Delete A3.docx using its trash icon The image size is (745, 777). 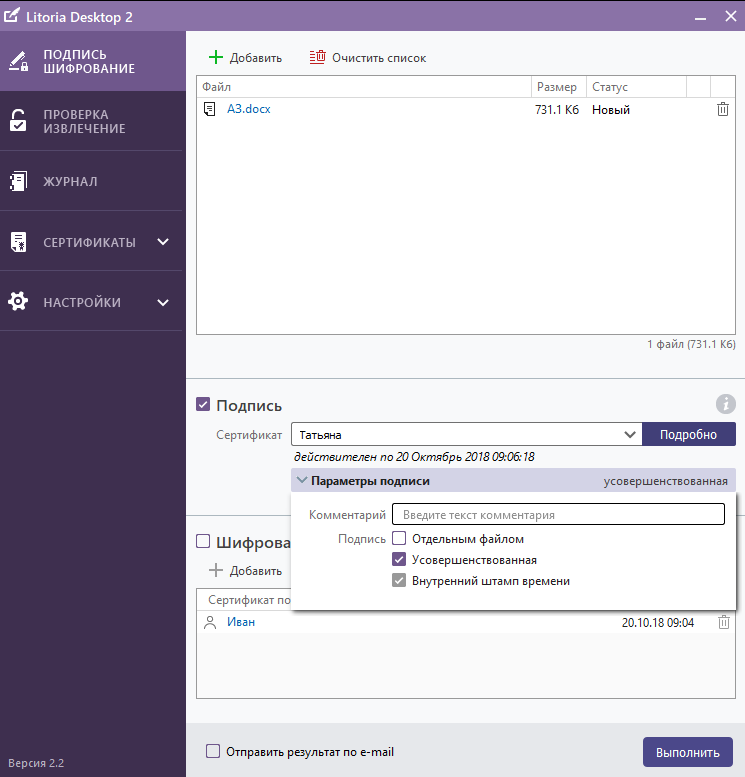(x=723, y=109)
